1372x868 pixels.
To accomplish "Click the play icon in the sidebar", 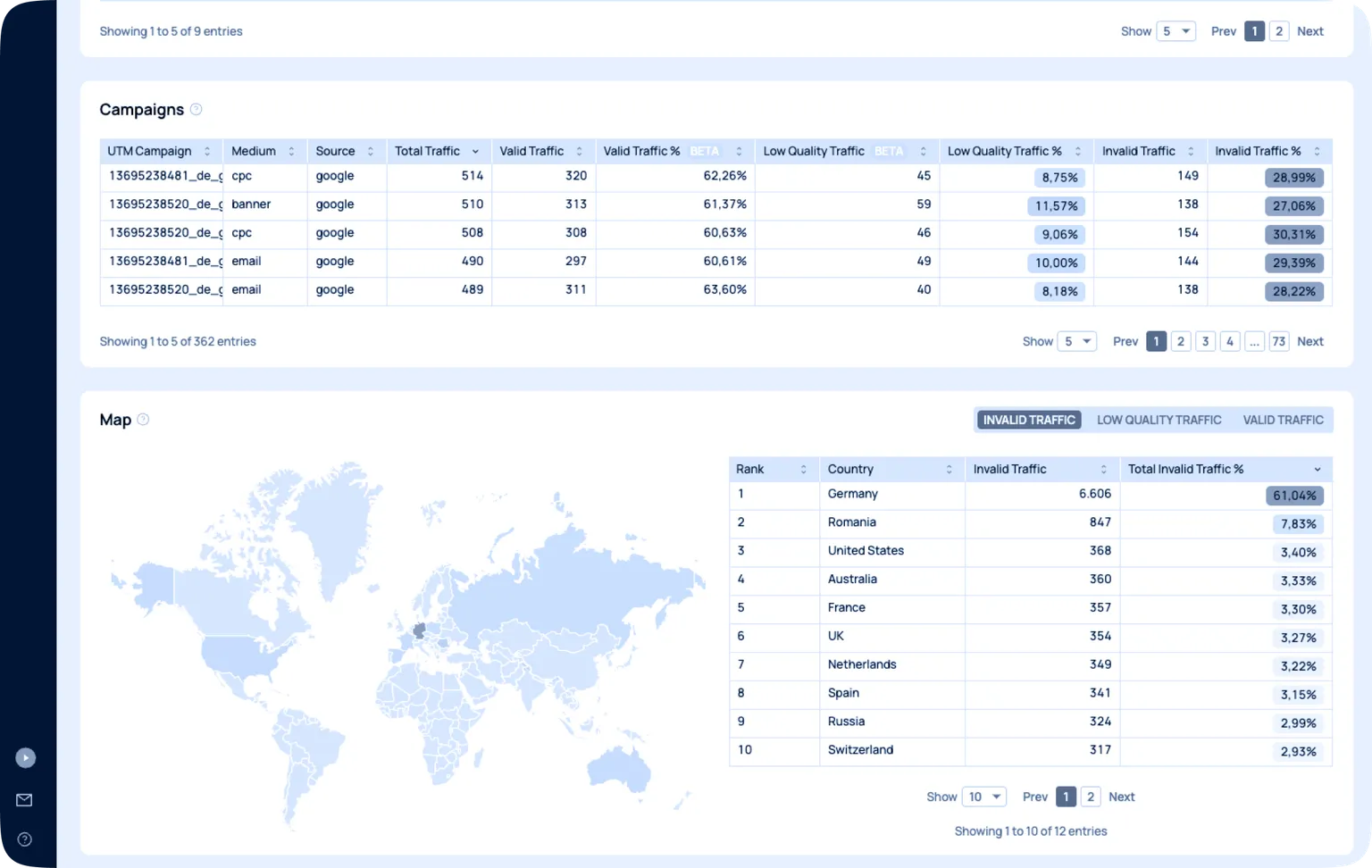I will 25,758.
